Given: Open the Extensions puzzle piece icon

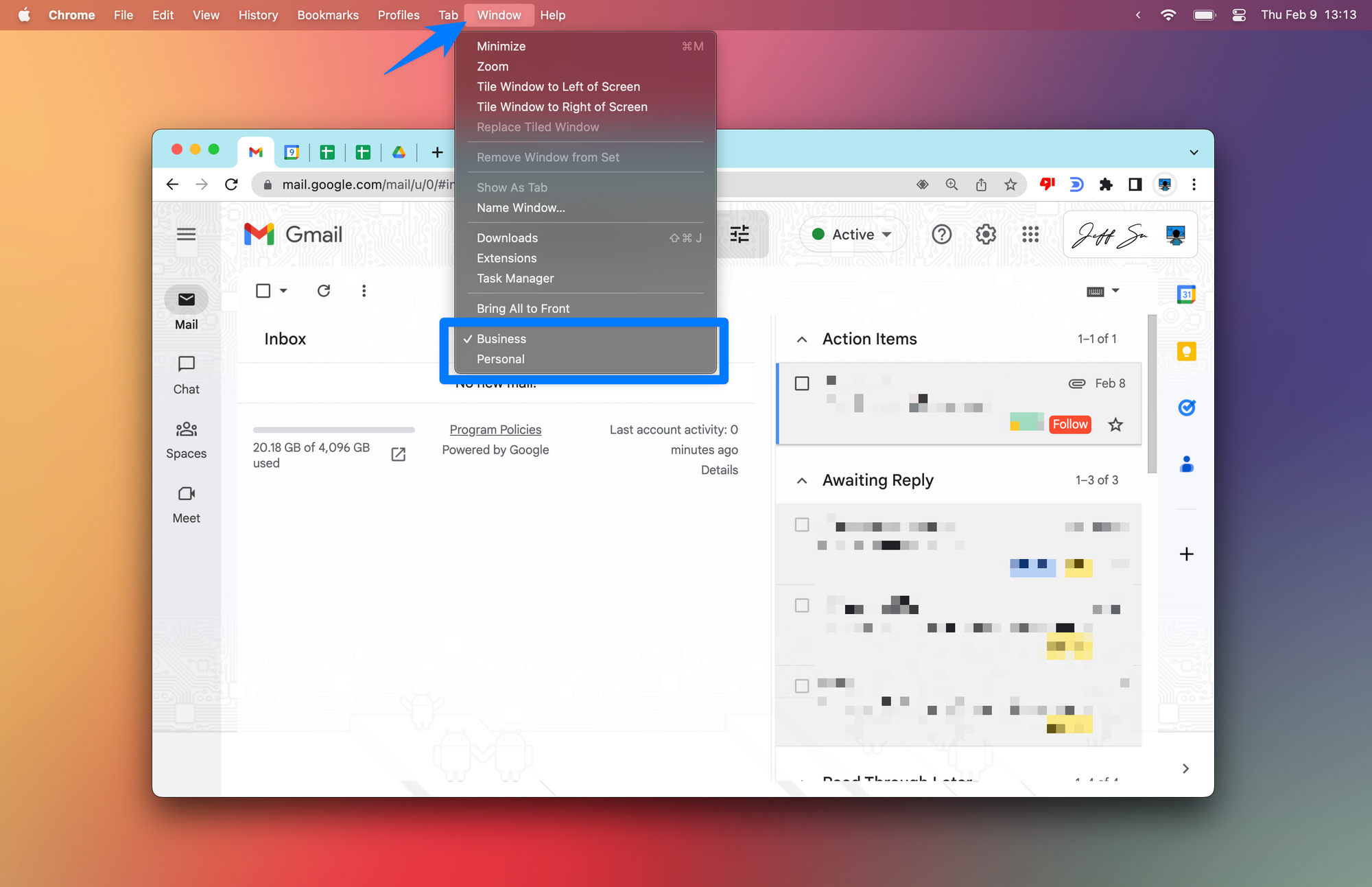Looking at the screenshot, I should coord(1106,184).
